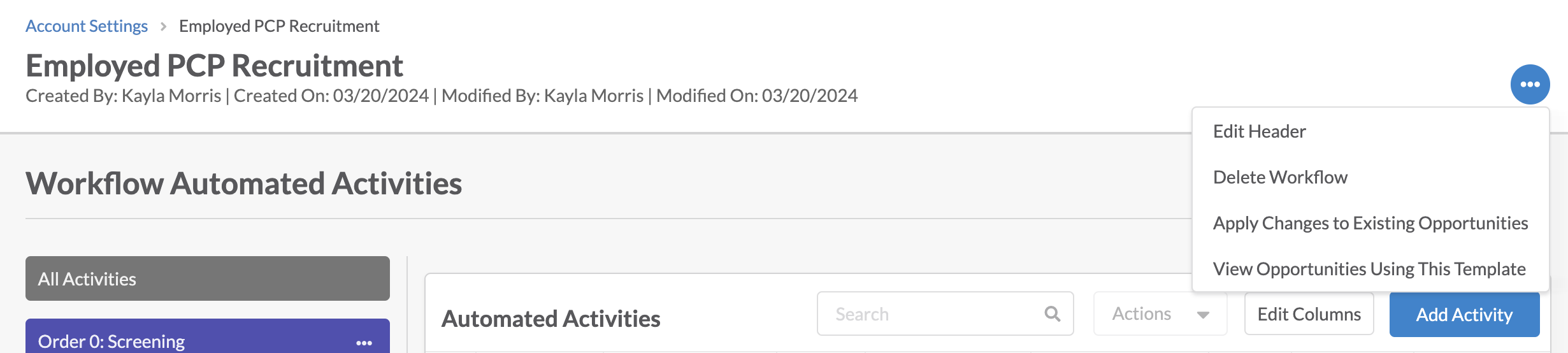1568x353 pixels.
Task: Click Employed PCP Recruitment breadcrumb item
Action: click(279, 26)
